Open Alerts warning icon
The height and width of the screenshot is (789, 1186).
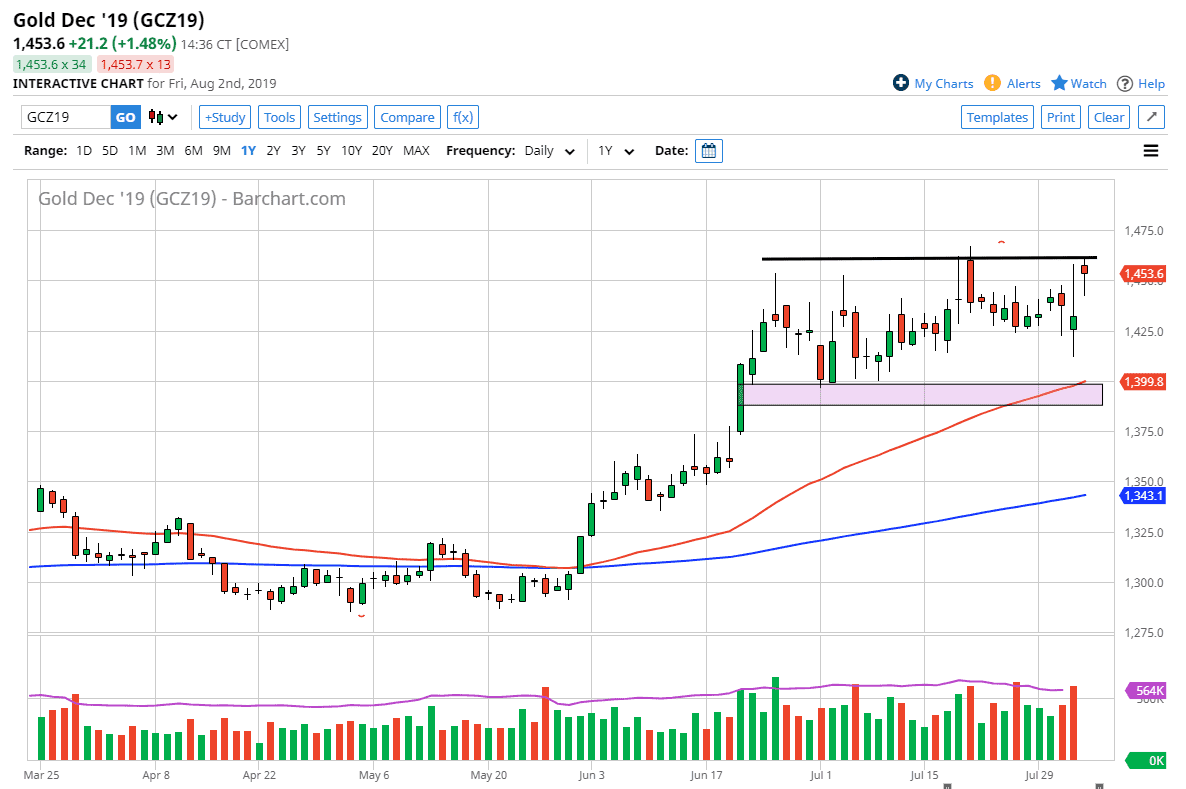point(992,83)
